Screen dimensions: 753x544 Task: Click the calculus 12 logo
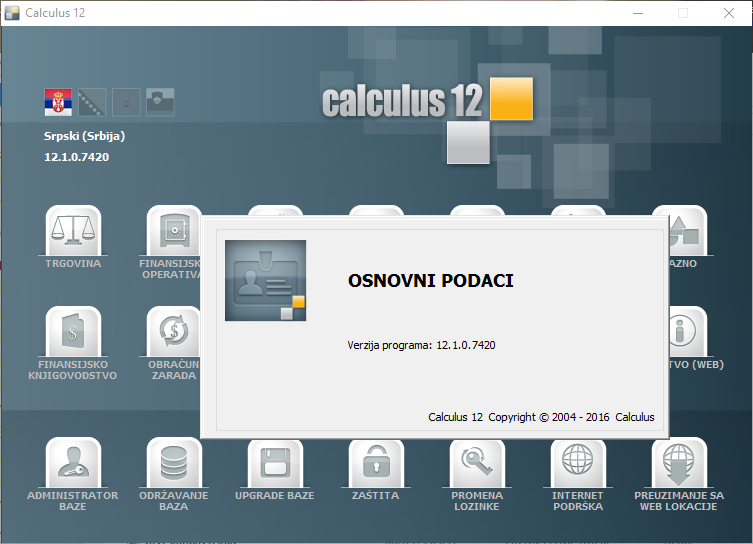click(x=427, y=120)
